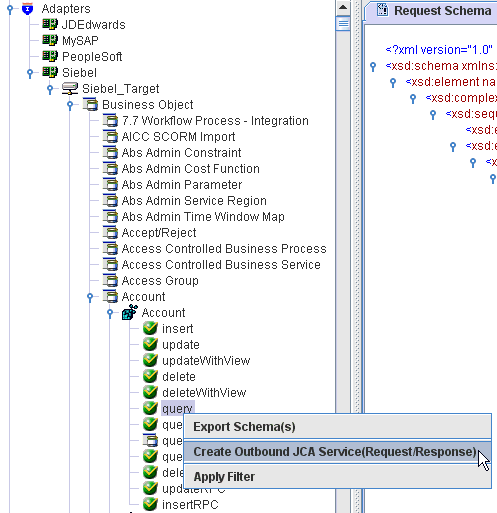Collapse the Siebel_Target node
The height and width of the screenshot is (513, 497).
click(x=50, y=89)
